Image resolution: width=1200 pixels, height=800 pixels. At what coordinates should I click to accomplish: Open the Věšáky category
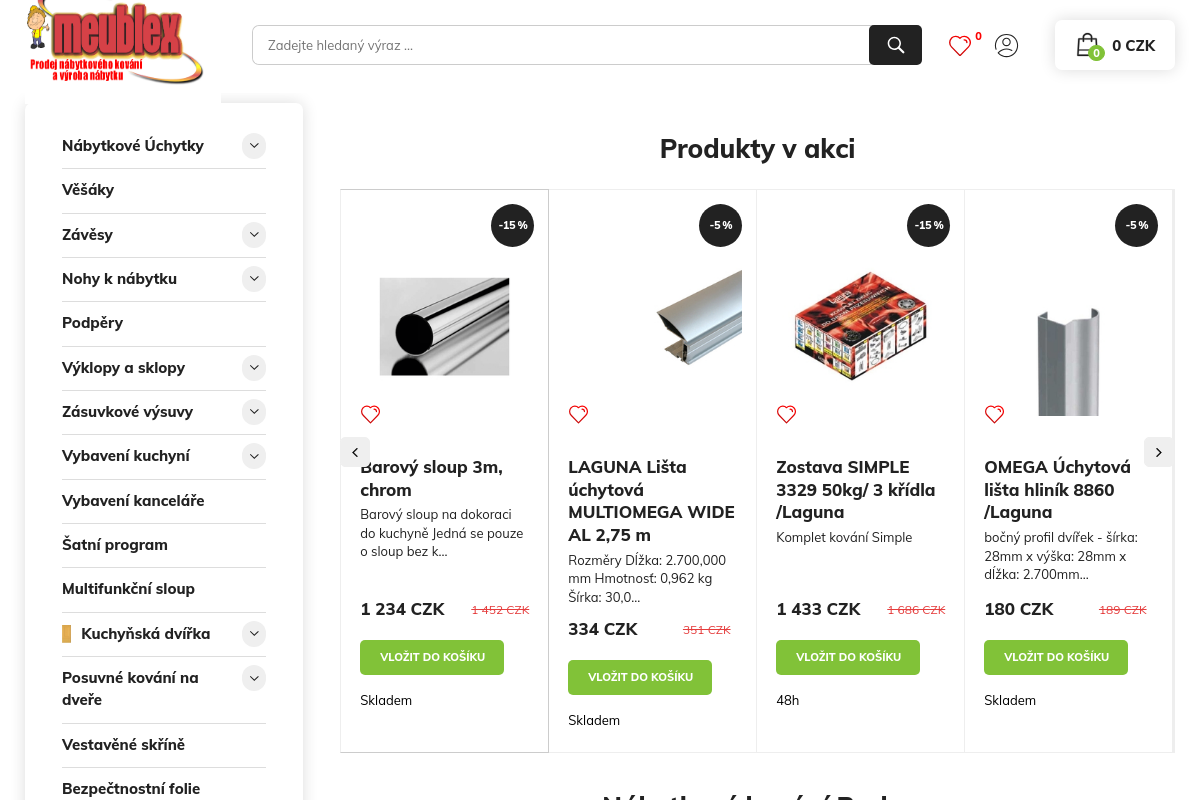pos(88,190)
